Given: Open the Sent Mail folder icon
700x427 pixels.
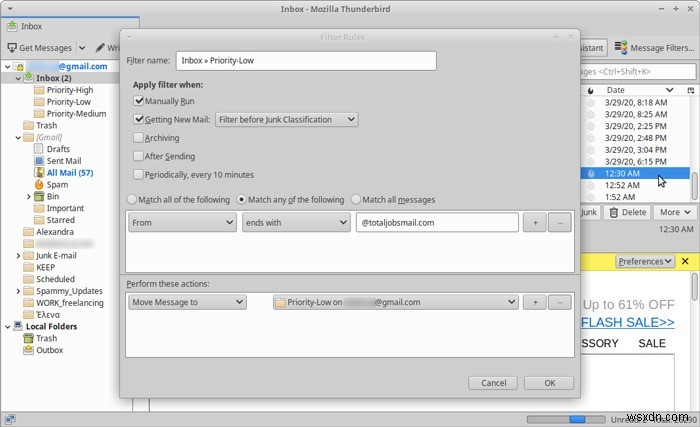Looking at the screenshot, I should 39,161.
